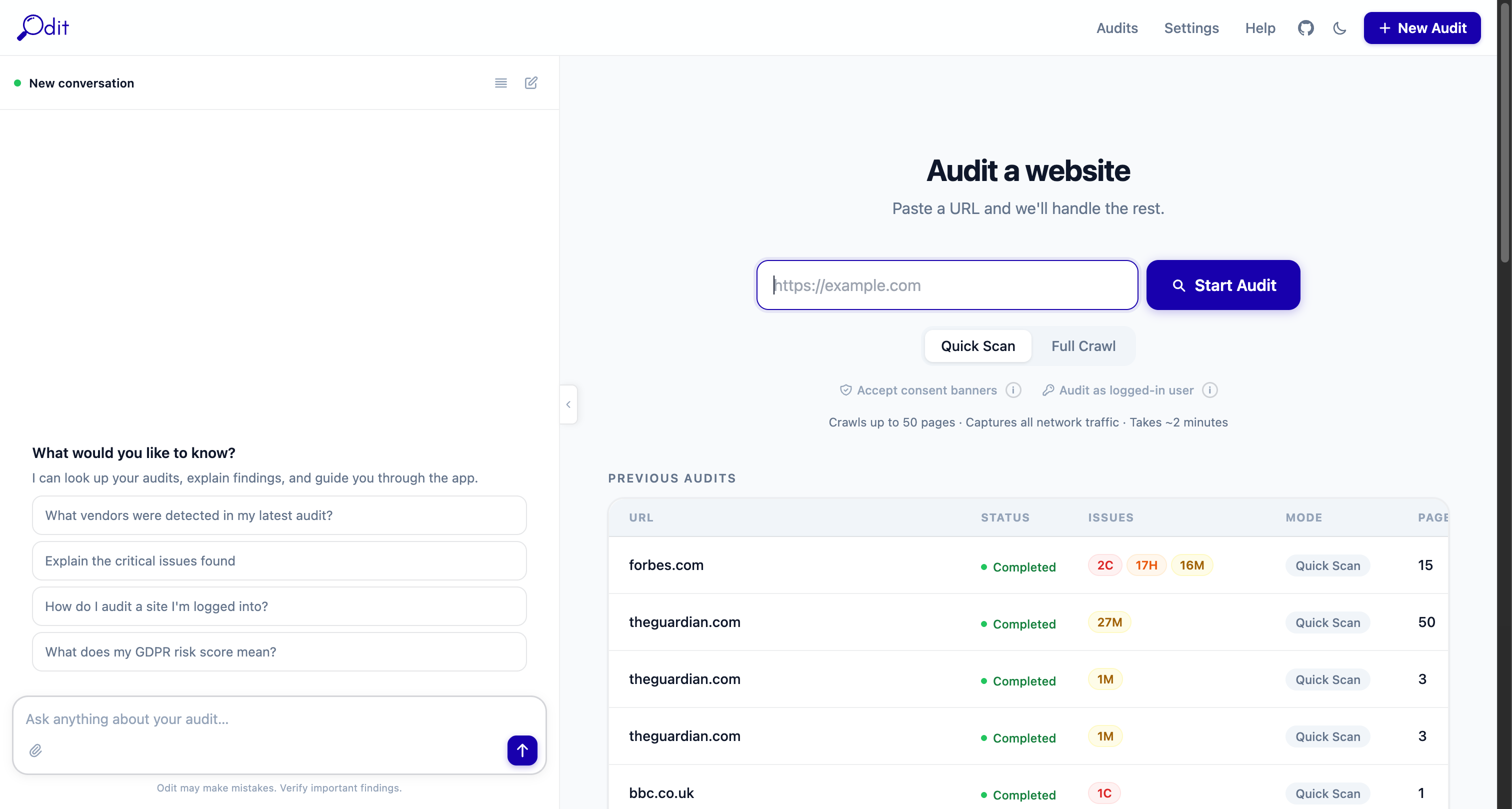Enable Audit as logged-in user
This screenshot has height=809, width=1512.
coord(1127,390)
